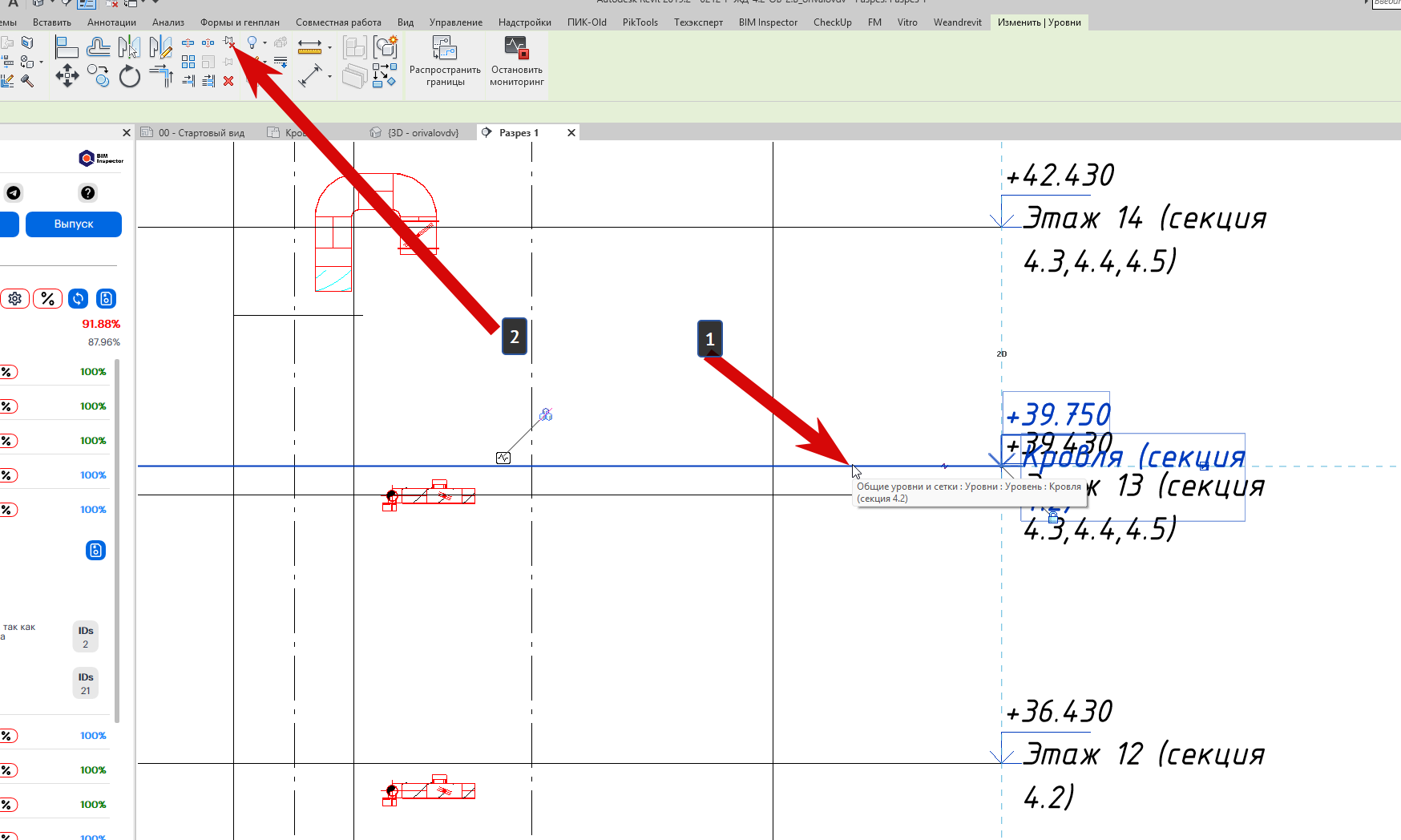Toggle the level bubble checkbox at Кровля
Image resolution: width=1401 pixels, height=840 pixels.
tap(1204, 466)
